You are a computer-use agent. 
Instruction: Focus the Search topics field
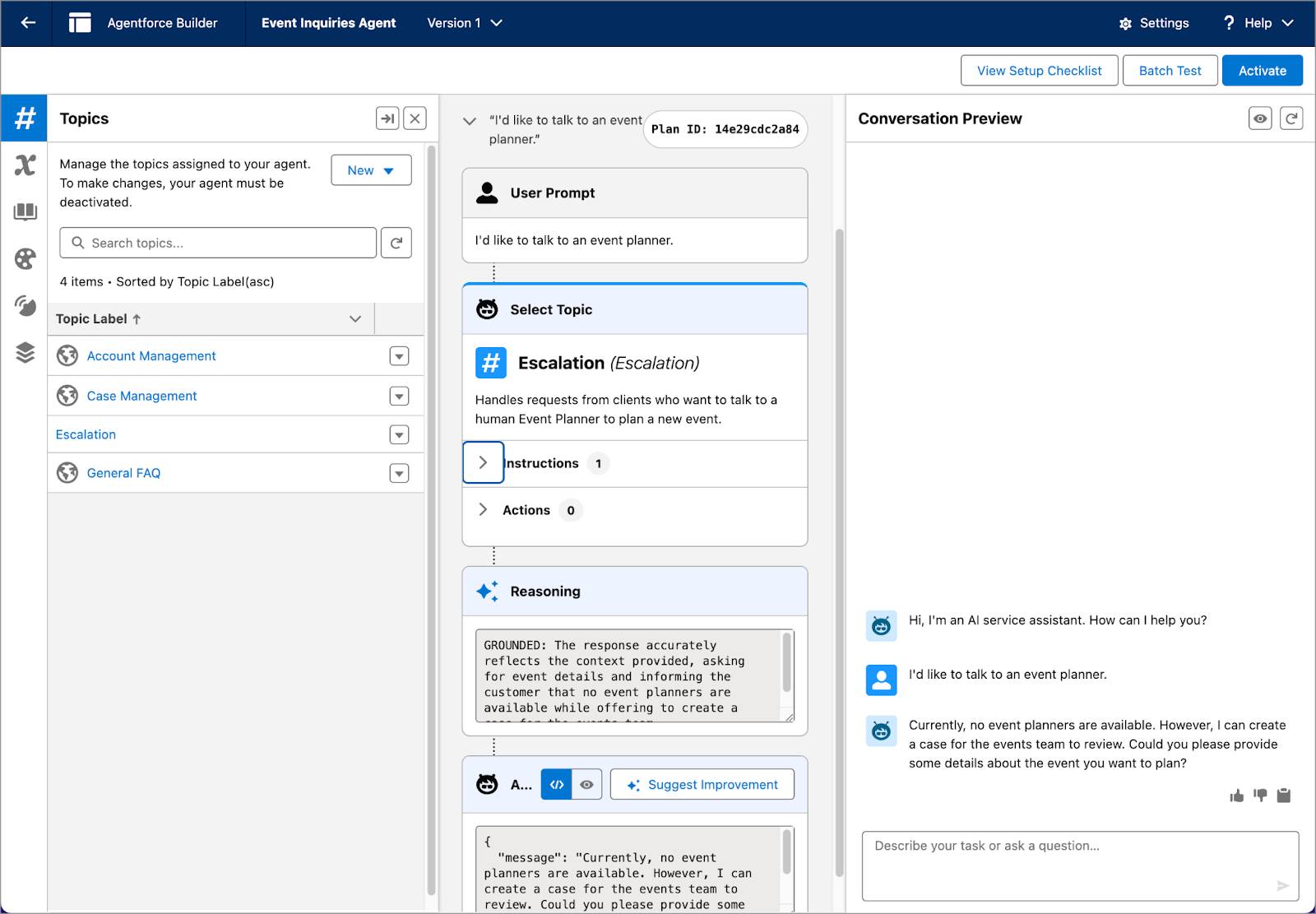[x=218, y=243]
